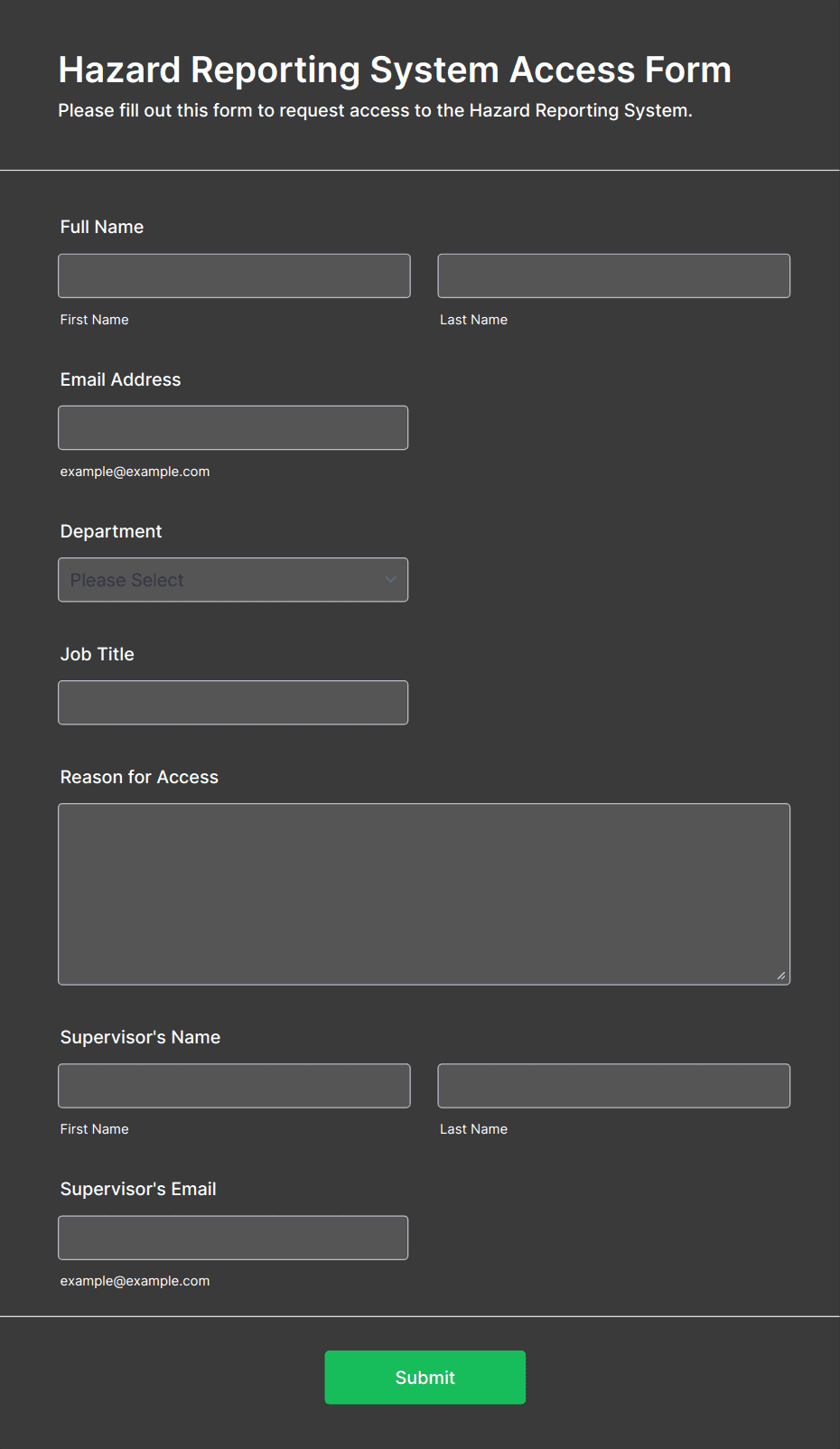
Task: Click the Supervisor's Email input box
Action: tap(233, 1238)
